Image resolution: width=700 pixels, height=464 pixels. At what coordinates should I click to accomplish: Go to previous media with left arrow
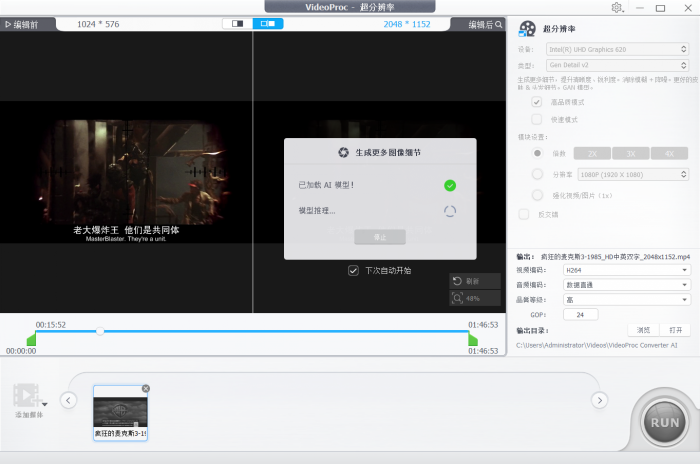pos(68,400)
